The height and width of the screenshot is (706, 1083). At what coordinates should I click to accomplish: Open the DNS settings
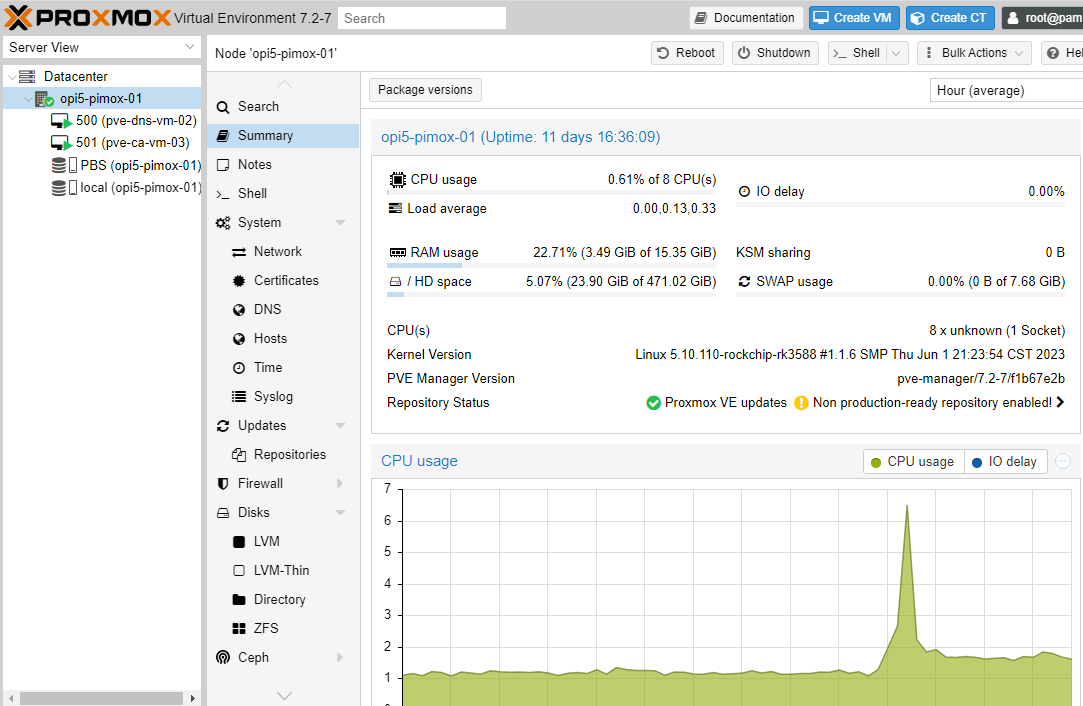[x=284, y=309]
